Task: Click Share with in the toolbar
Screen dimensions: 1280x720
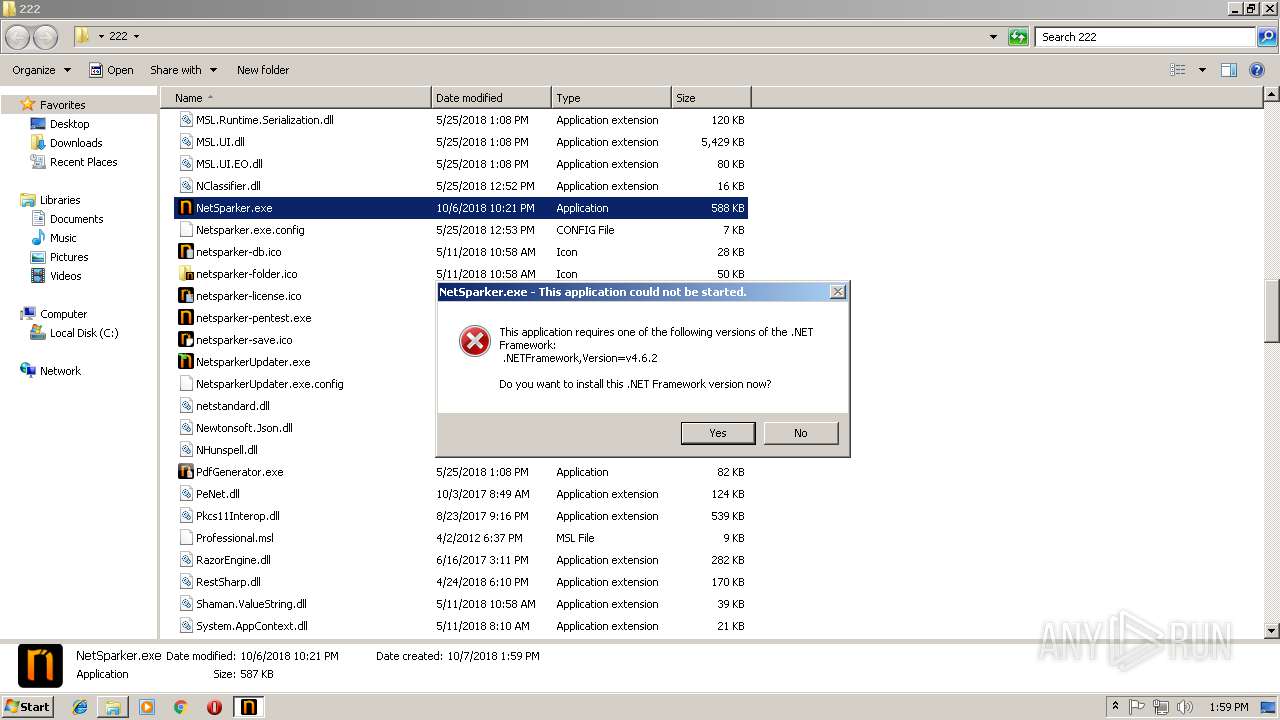Action: (183, 70)
